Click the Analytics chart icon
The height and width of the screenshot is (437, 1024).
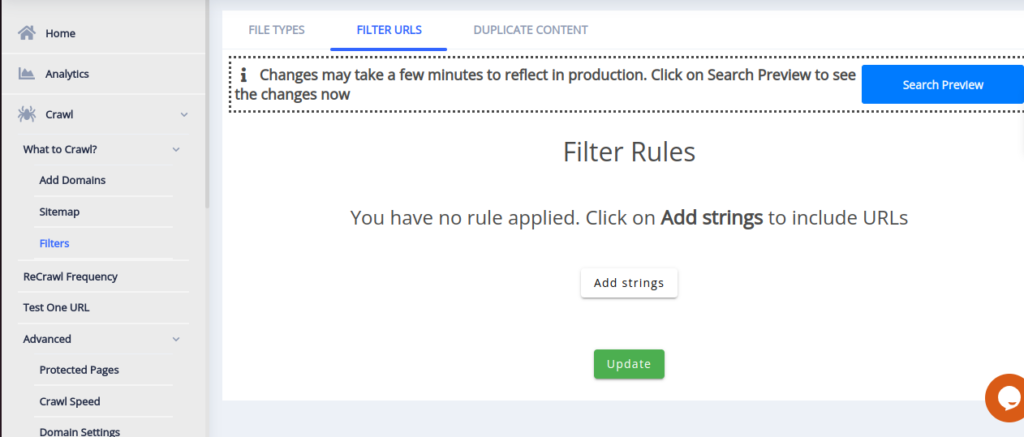[x=27, y=73]
